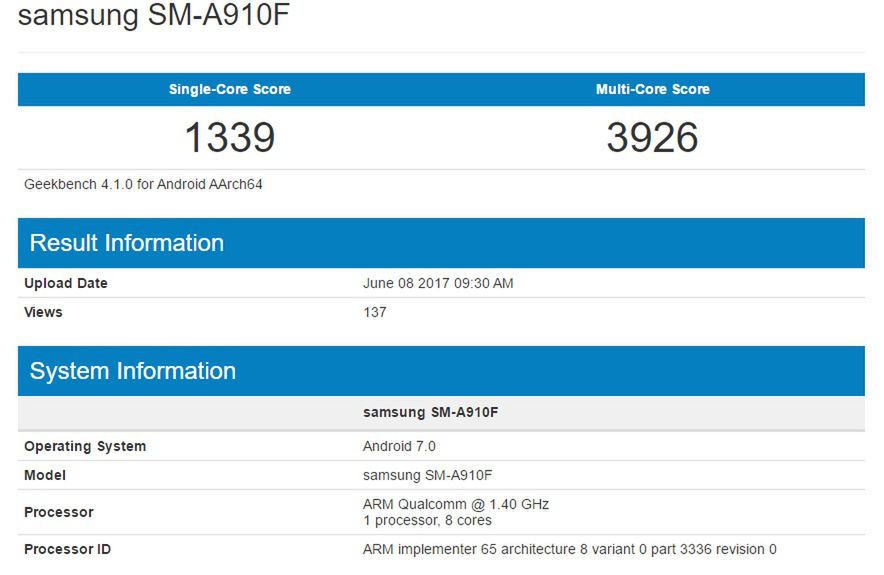Click the Single-Core Score header
884x575 pixels.
pos(230,89)
